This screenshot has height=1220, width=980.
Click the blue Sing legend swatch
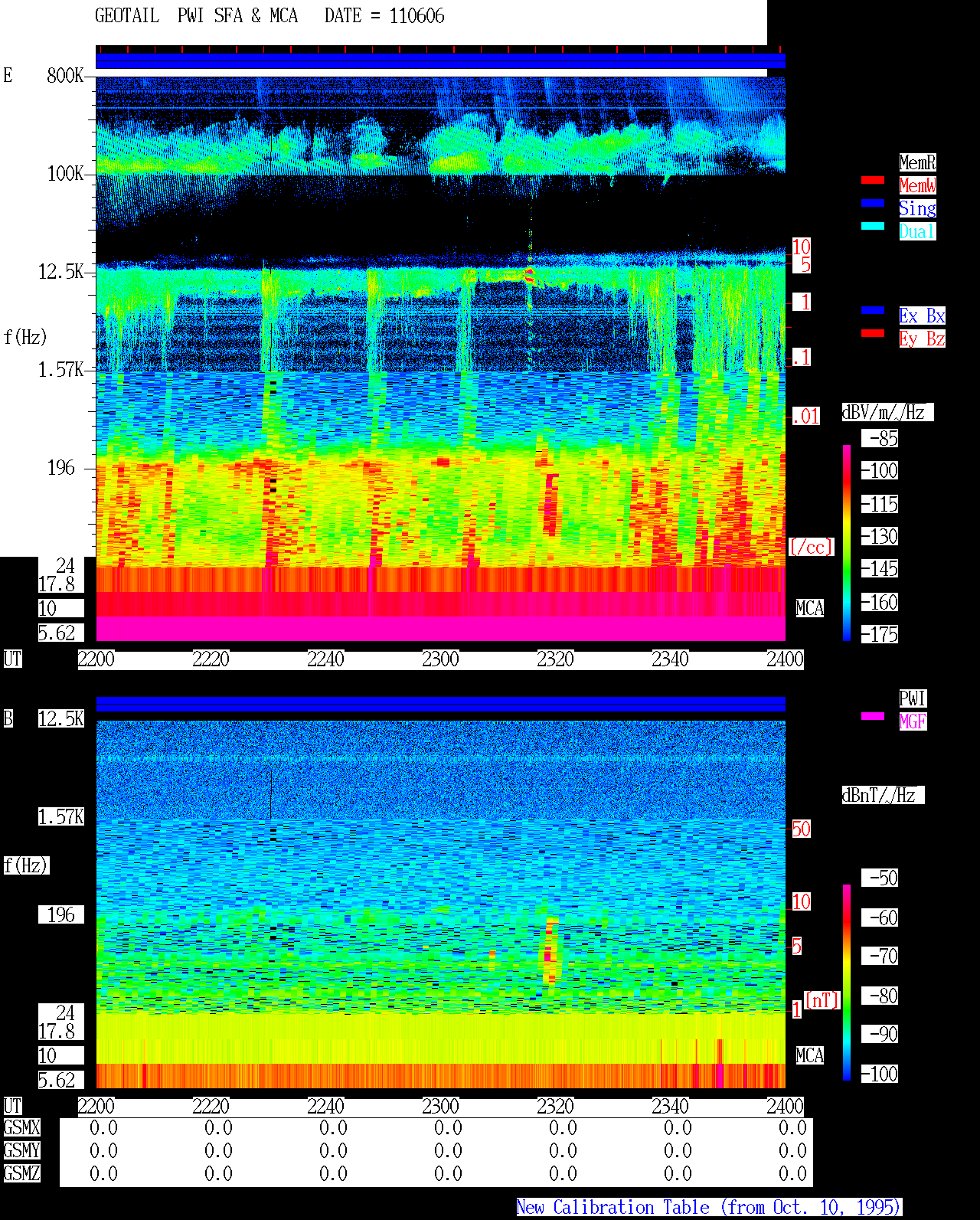point(873,203)
